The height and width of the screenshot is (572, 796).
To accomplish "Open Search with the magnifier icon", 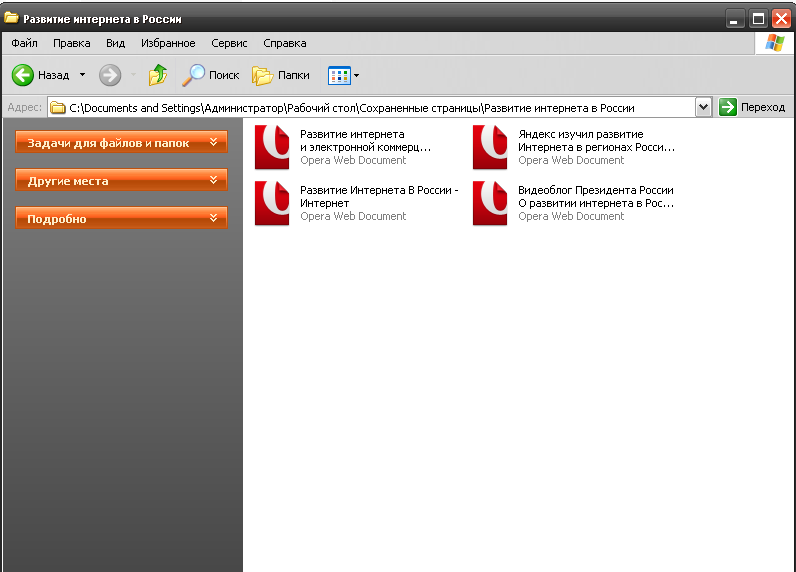I will click(193, 75).
